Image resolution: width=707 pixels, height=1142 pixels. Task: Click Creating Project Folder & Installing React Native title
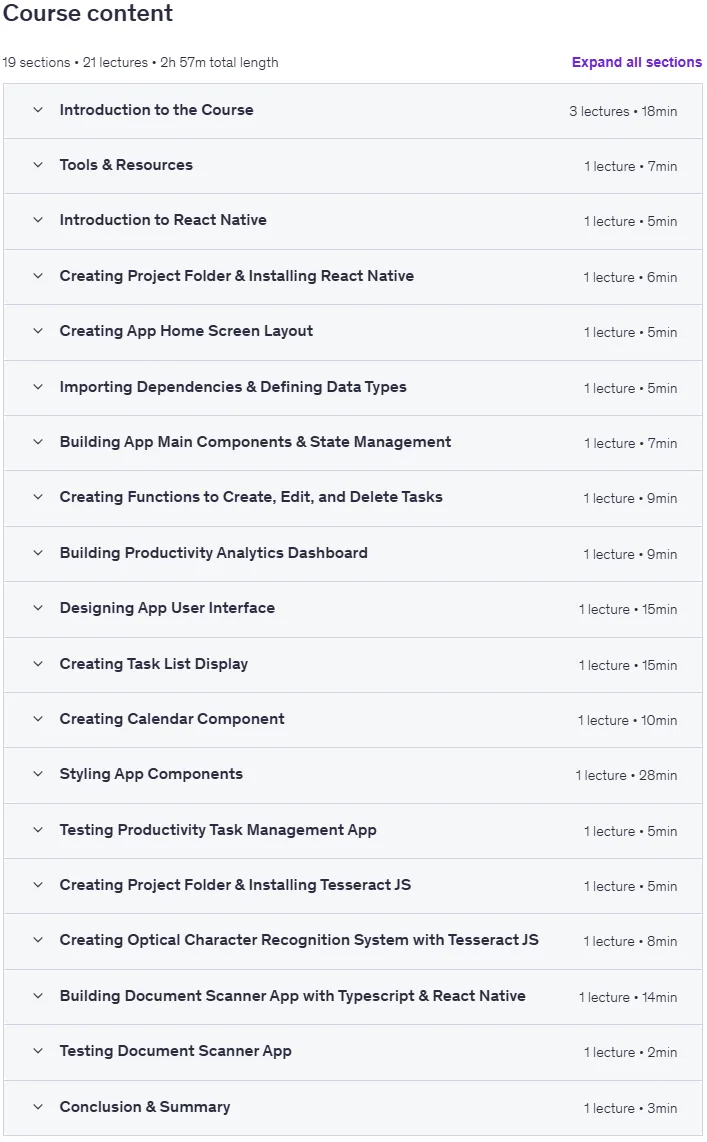coord(237,276)
